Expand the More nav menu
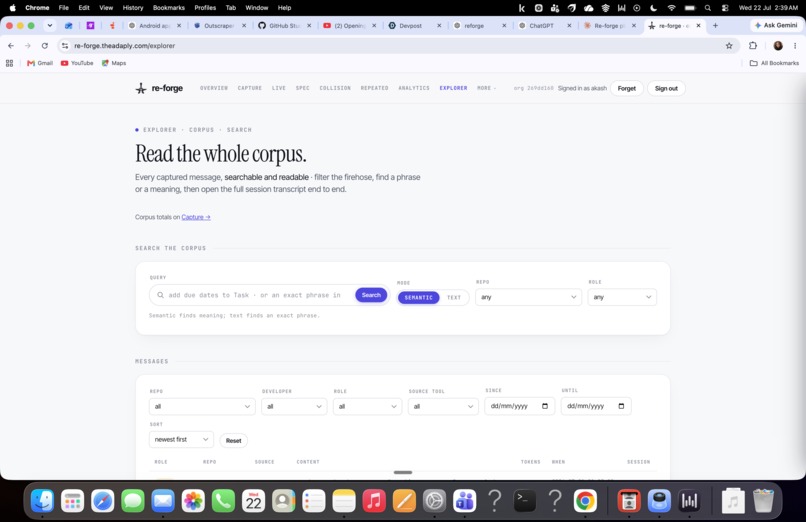Image resolution: width=806 pixels, height=522 pixels. pyautogui.click(x=486, y=88)
